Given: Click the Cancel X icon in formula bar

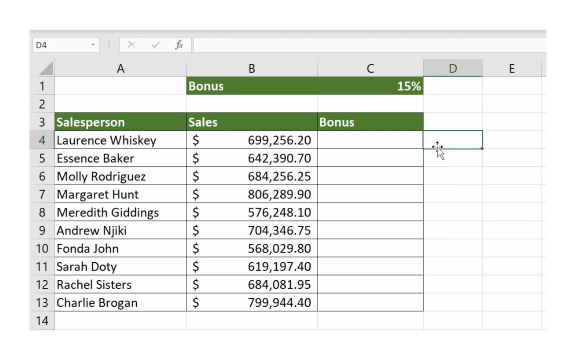Looking at the screenshot, I should pos(131,45).
